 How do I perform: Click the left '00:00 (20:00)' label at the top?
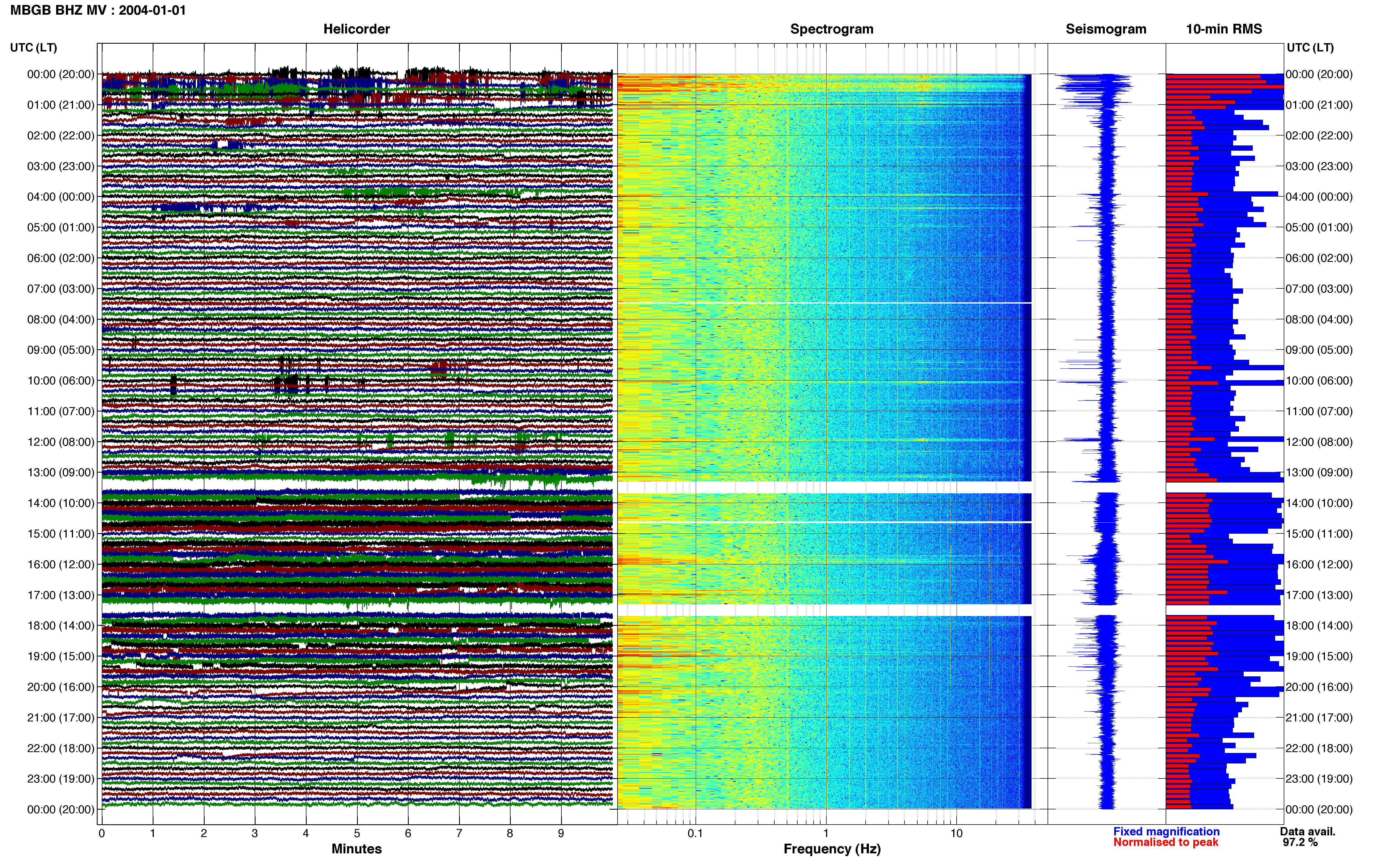(61, 74)
